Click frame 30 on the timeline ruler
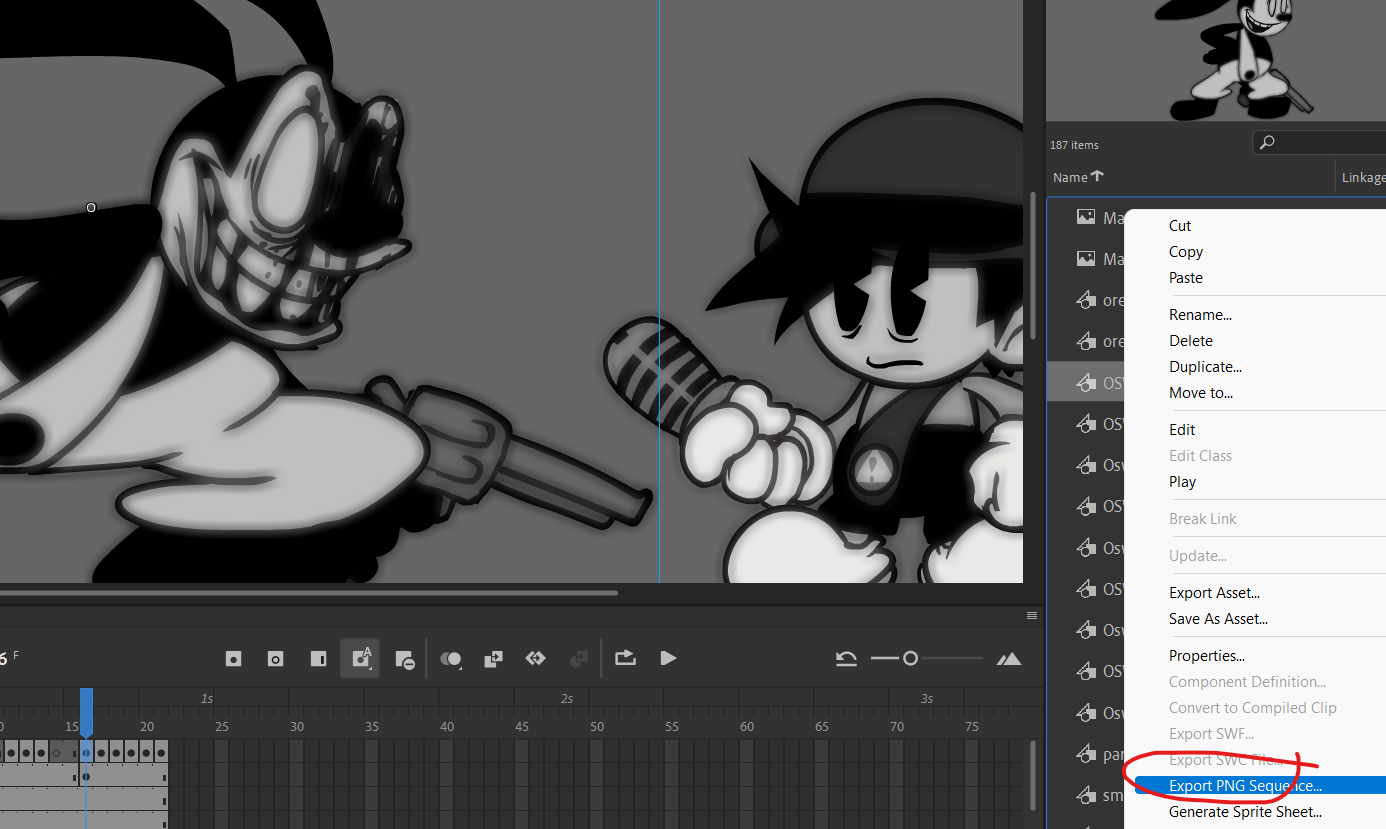 [x=297, y=726]
